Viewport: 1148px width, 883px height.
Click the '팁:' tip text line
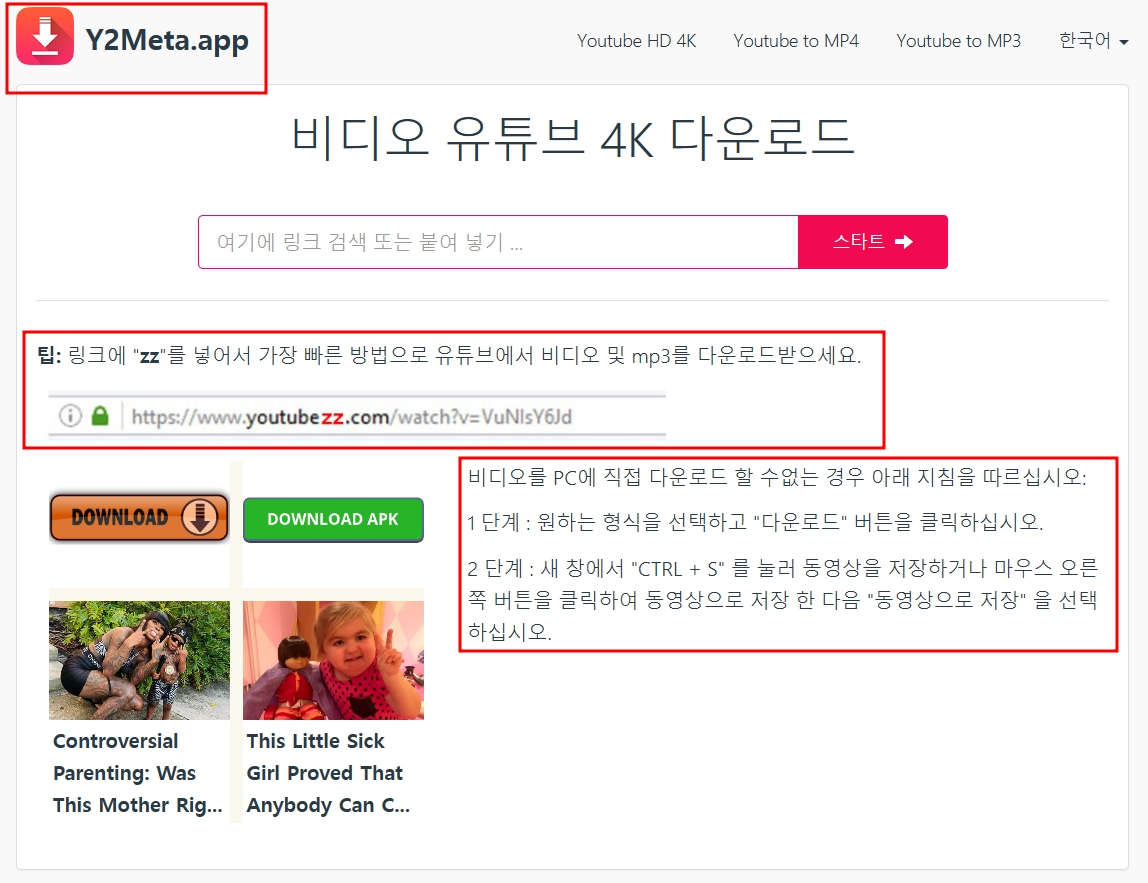tap(450, 356)
